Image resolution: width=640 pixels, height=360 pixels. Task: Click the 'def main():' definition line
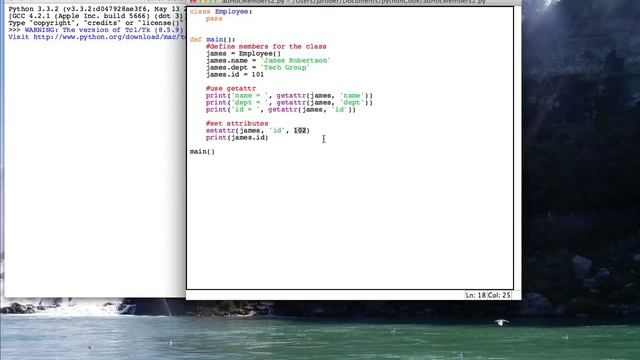tap(213, 40)
